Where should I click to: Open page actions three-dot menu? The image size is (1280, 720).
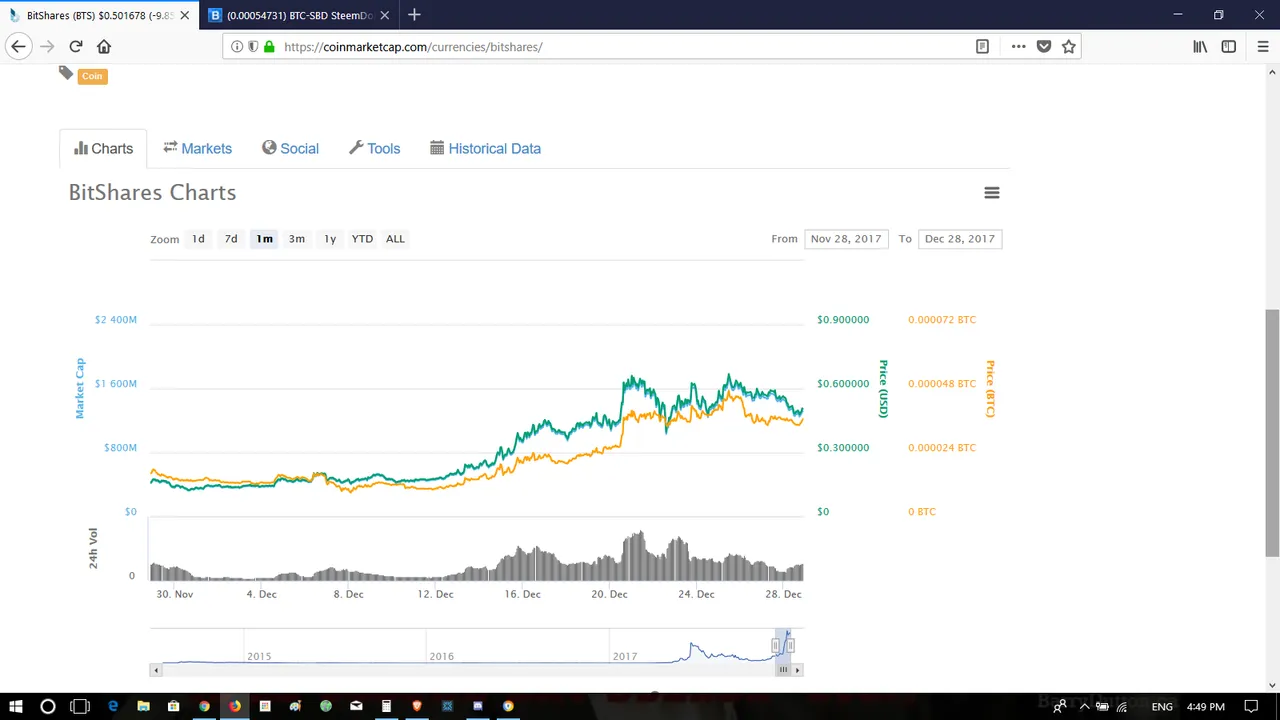[x=1018, y=46]
